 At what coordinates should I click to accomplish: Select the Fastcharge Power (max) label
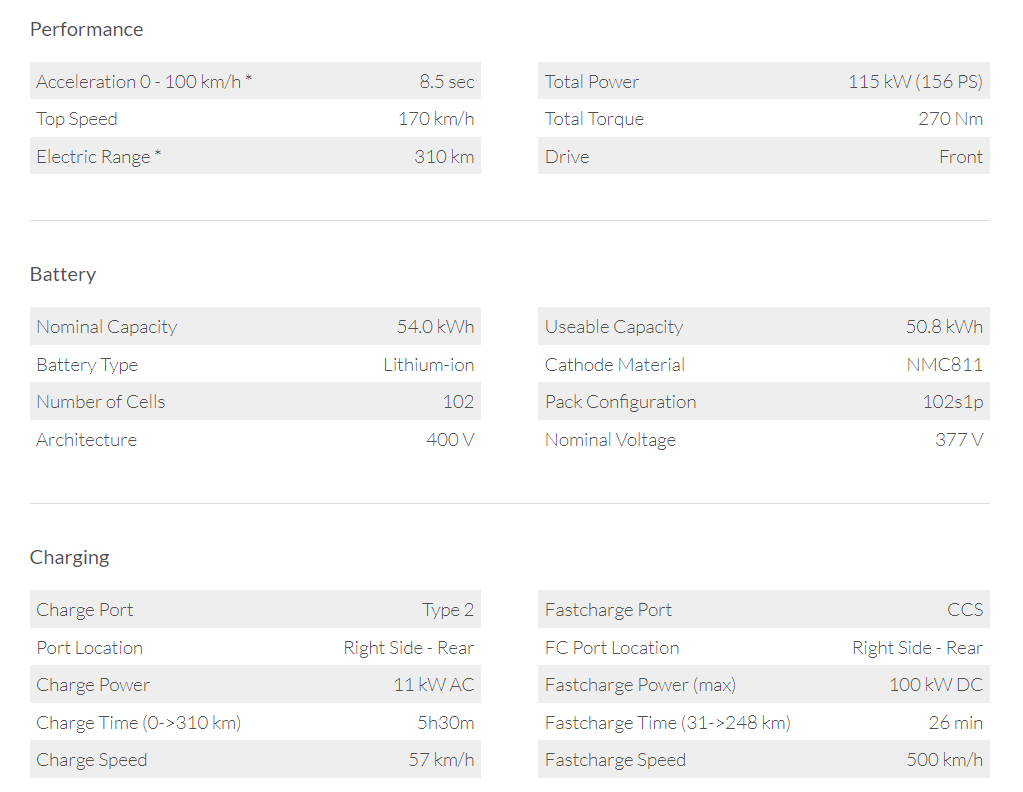point(640,685)
